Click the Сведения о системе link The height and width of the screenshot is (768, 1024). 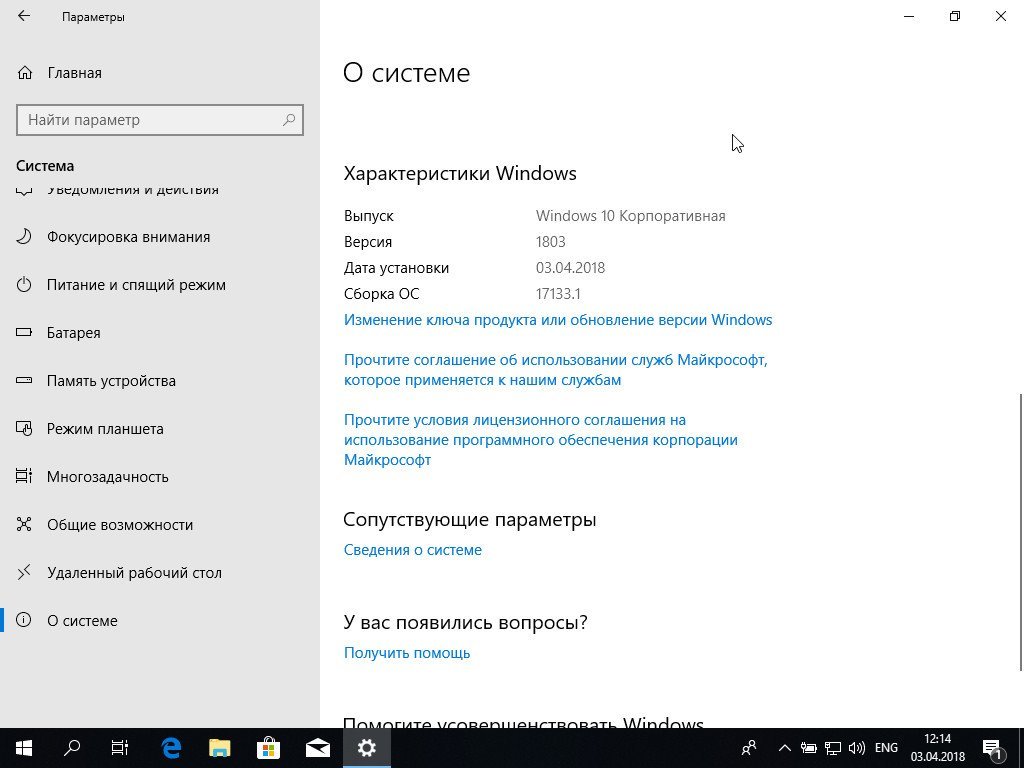[413, 550]
